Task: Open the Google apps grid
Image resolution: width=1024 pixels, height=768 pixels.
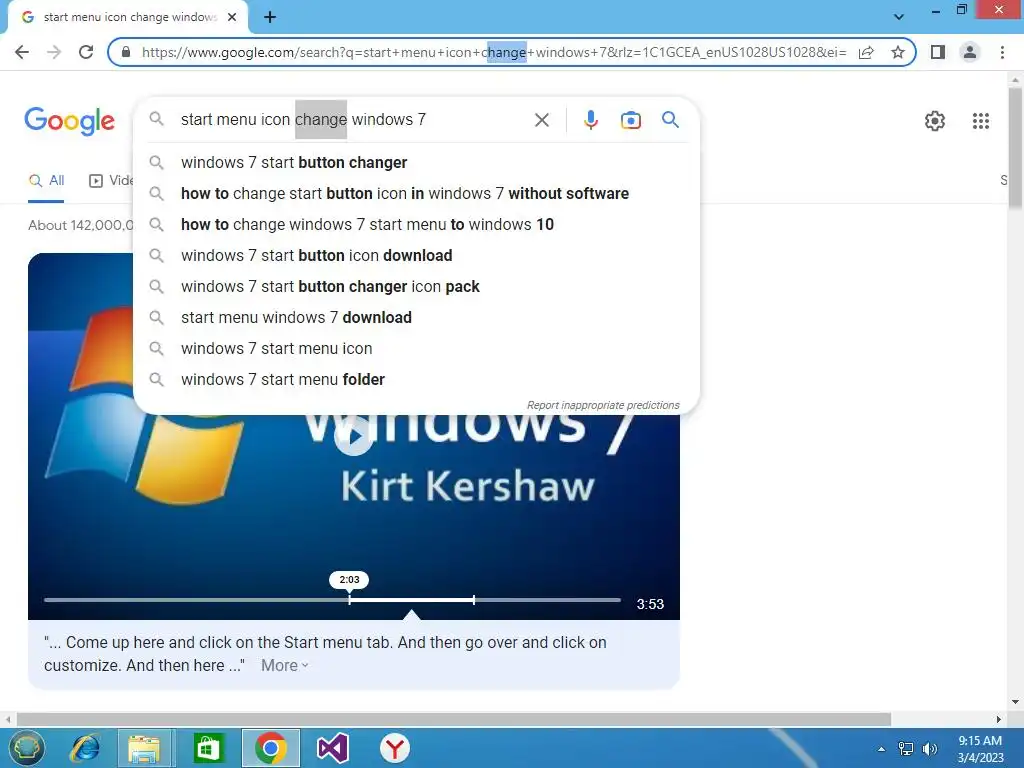Action: point(981,121)
